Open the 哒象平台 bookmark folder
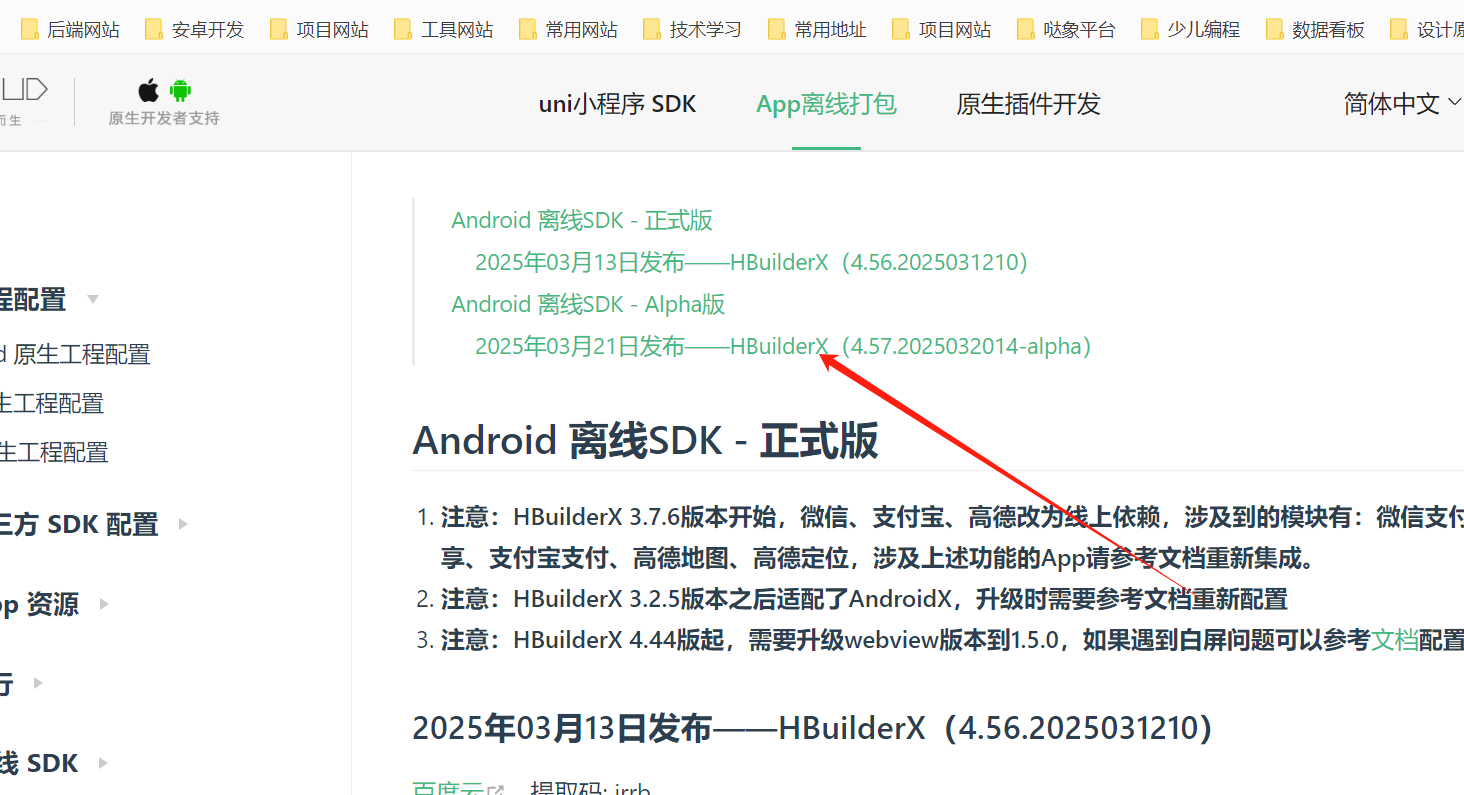1464x795 pixels. pyautogui.click(x=1066, y=29)
